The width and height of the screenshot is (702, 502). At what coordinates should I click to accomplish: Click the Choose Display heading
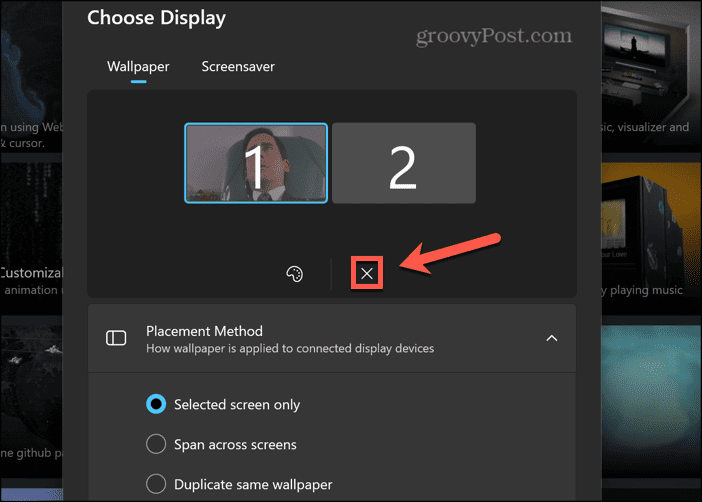[x=156, y=18]
